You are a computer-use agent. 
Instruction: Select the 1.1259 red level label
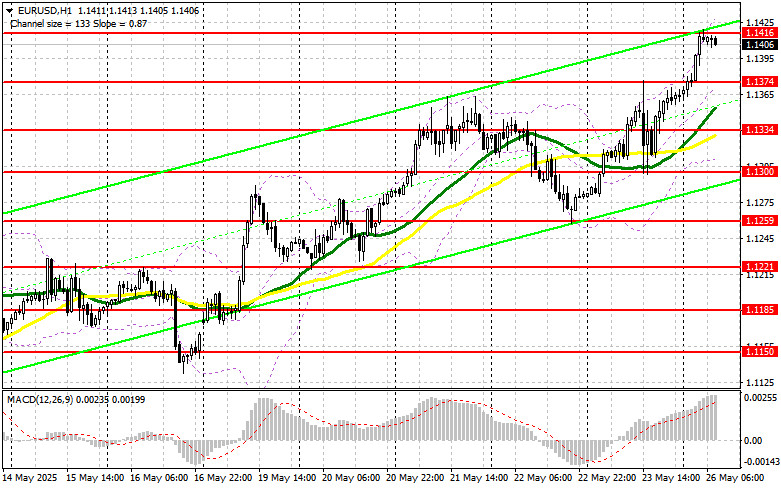coord(760,221)
